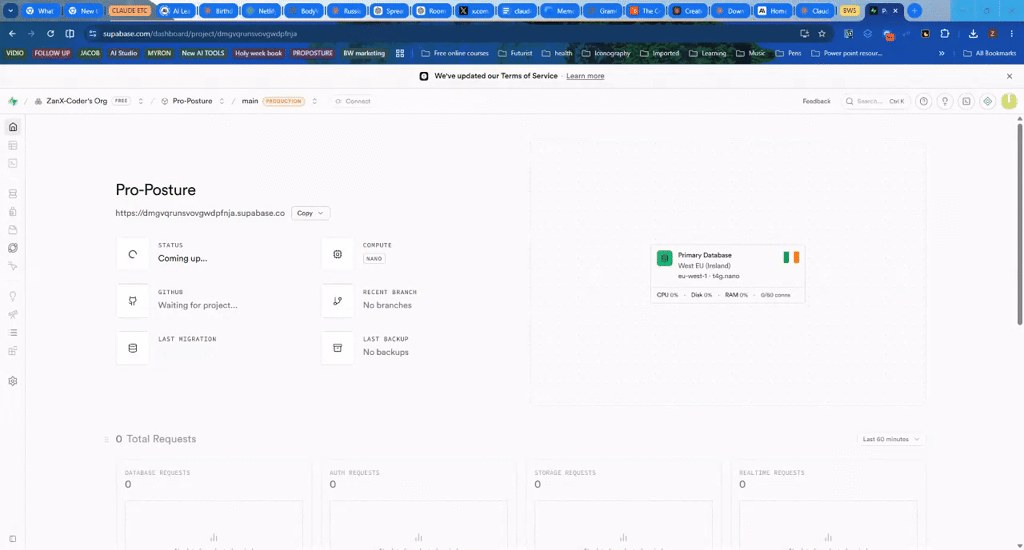Open the AI Studio bookmark

(x=123, y=54)
